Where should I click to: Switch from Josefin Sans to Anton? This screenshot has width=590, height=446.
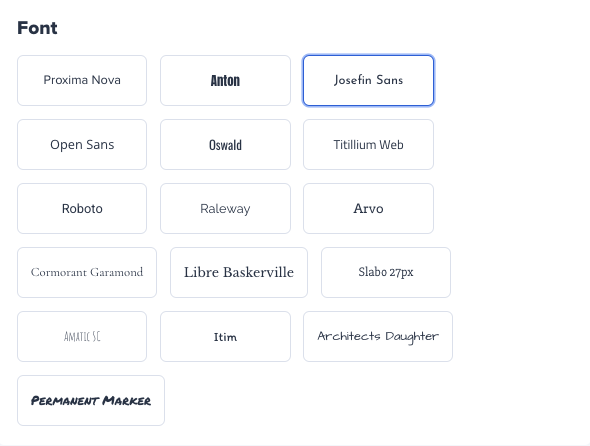(225, 81)
